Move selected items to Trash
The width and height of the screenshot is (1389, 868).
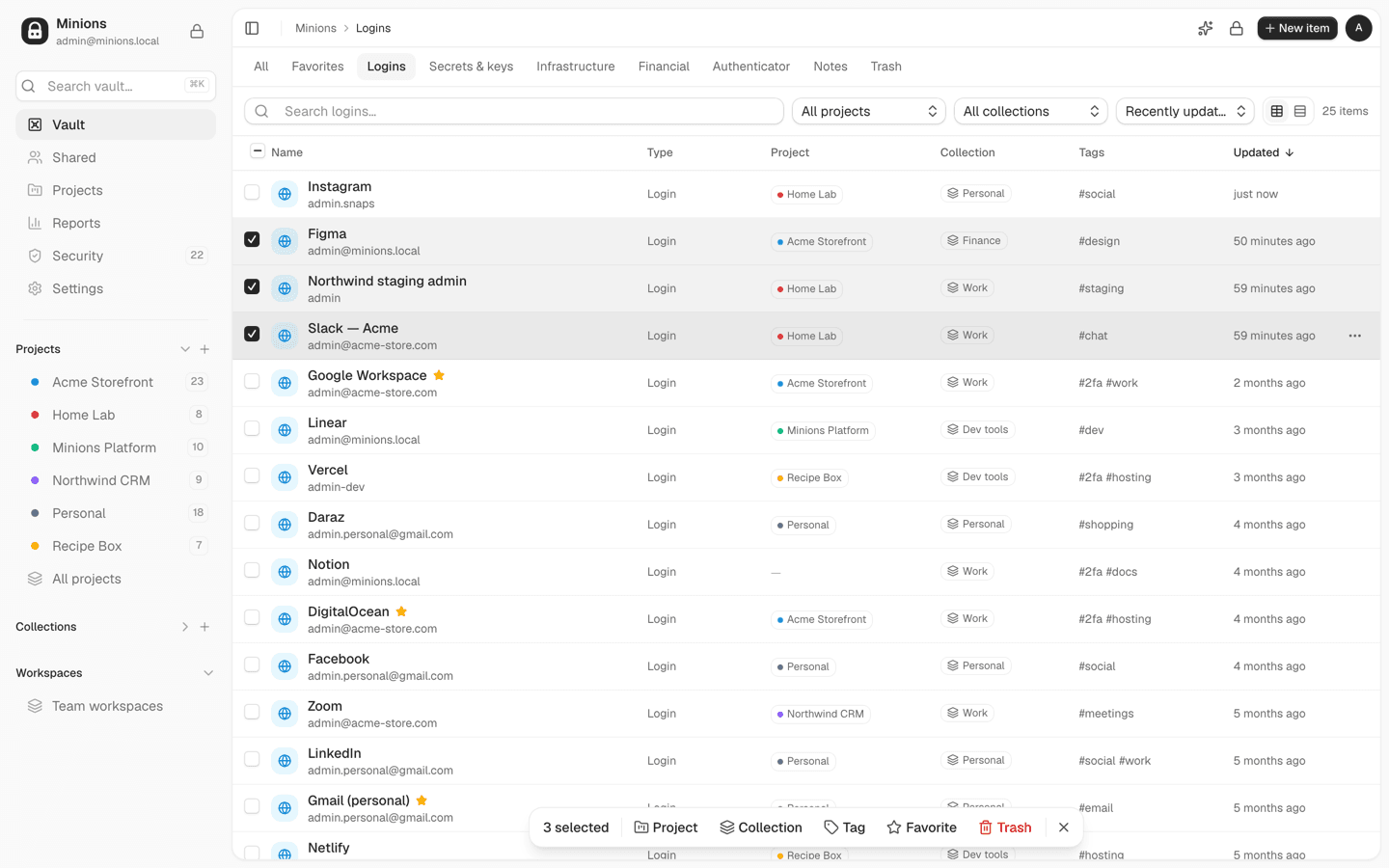click(1005, 827)
